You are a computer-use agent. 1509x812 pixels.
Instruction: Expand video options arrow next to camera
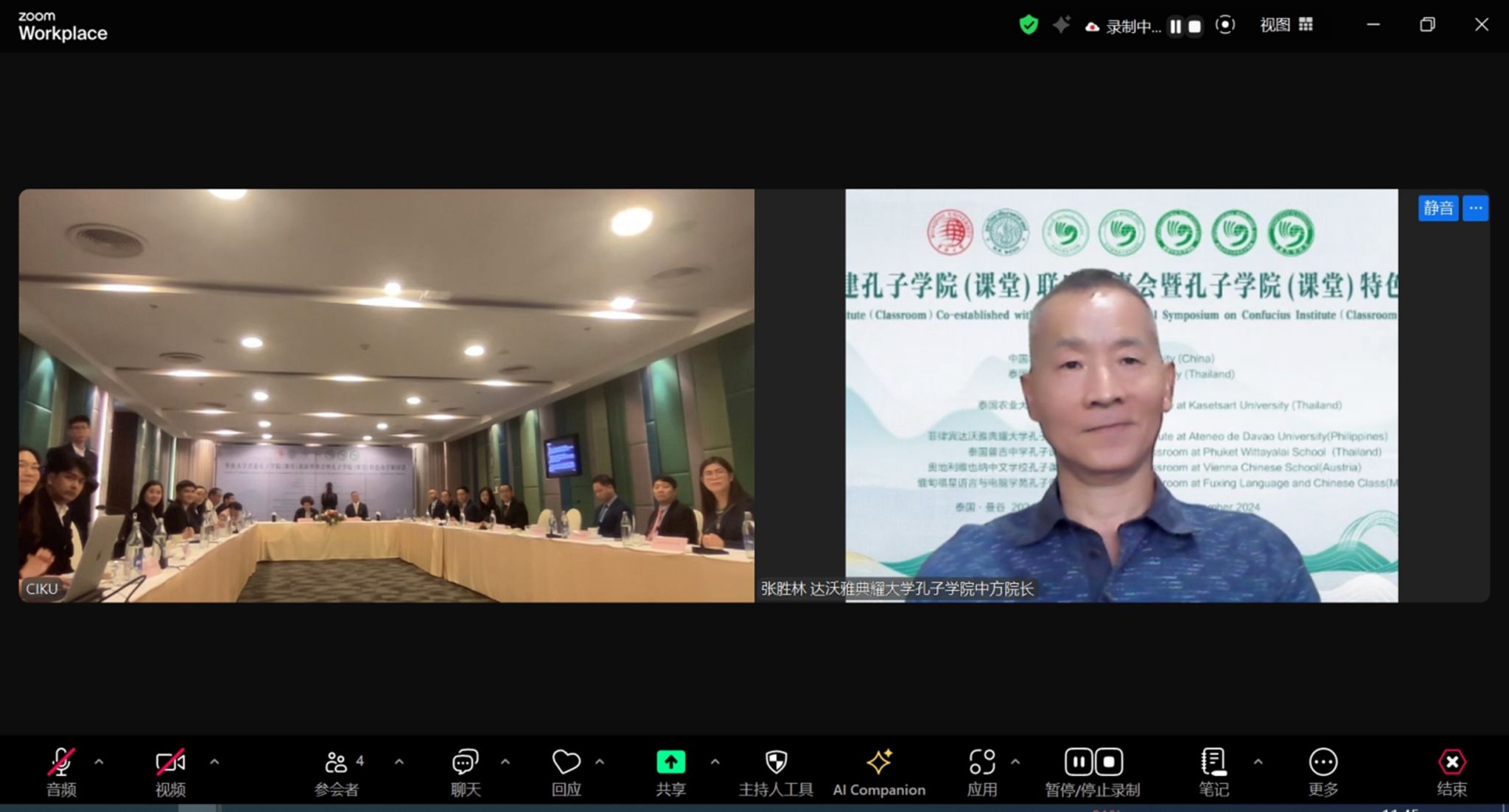tap(214, 762)
